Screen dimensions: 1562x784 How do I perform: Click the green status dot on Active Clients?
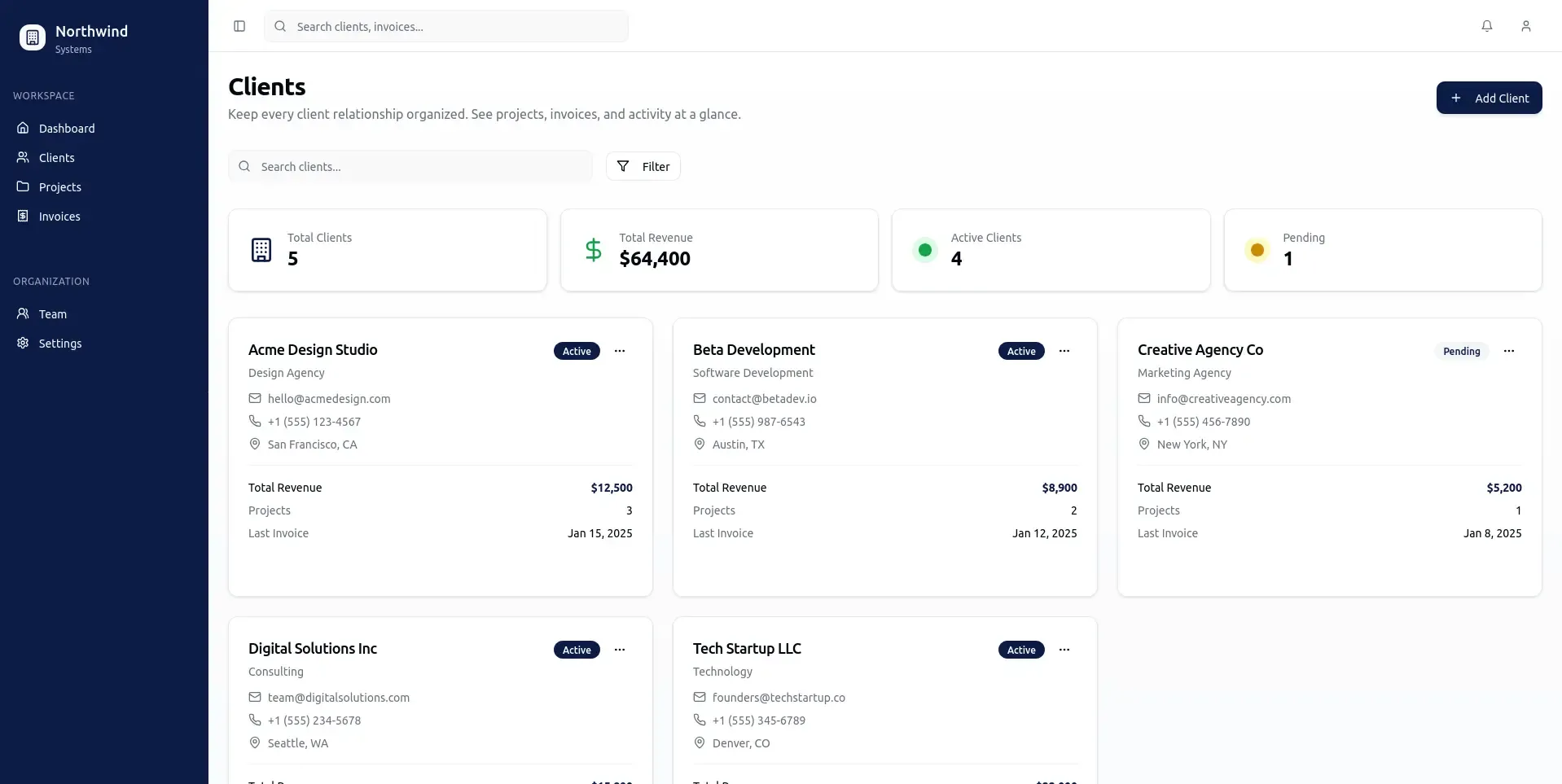[925, 250]
